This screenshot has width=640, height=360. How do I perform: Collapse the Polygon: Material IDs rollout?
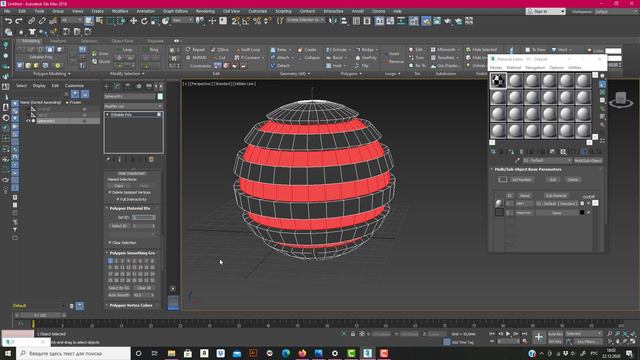pos(129,208)
